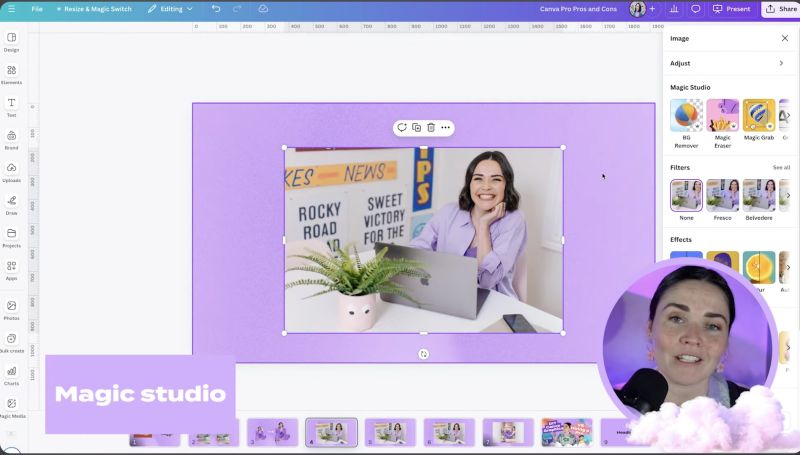Screen dimensions: 800x455
Task: Open the Charts sidebar tab
Action: click(x=11, y=375)
